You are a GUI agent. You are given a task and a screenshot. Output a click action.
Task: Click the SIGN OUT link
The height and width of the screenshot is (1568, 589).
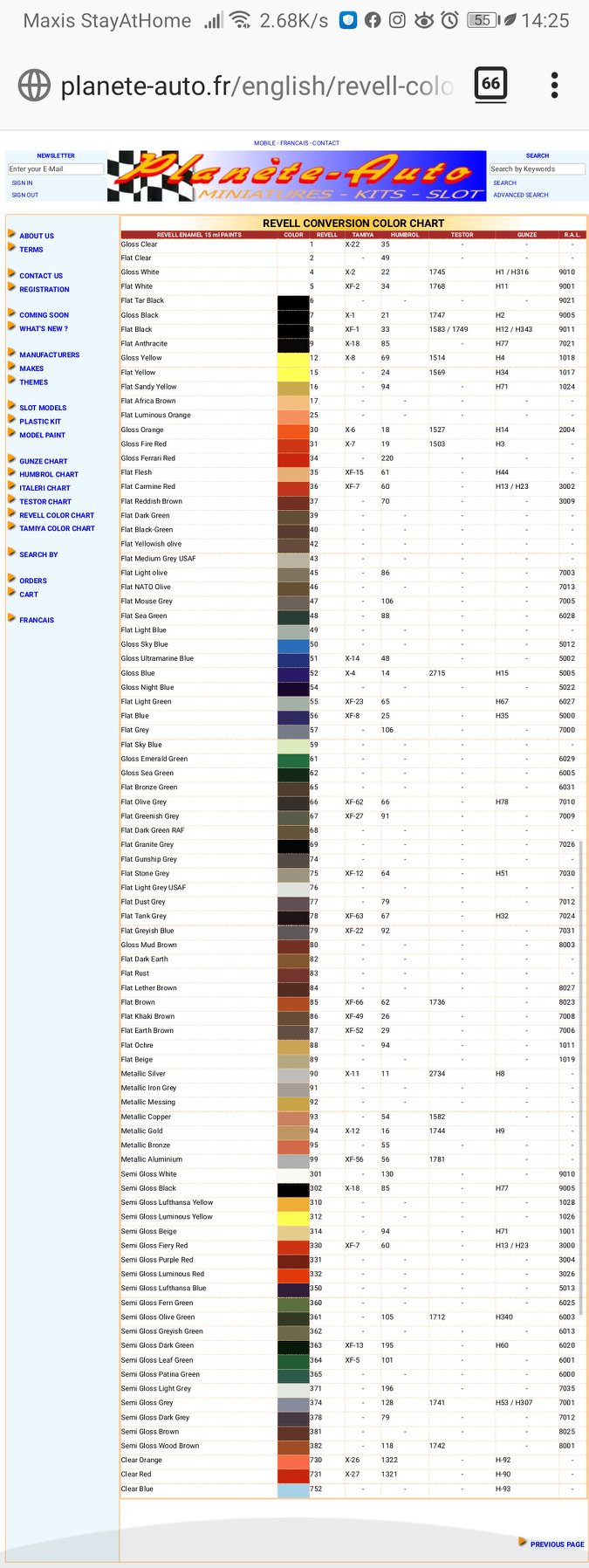click(25, 195)
